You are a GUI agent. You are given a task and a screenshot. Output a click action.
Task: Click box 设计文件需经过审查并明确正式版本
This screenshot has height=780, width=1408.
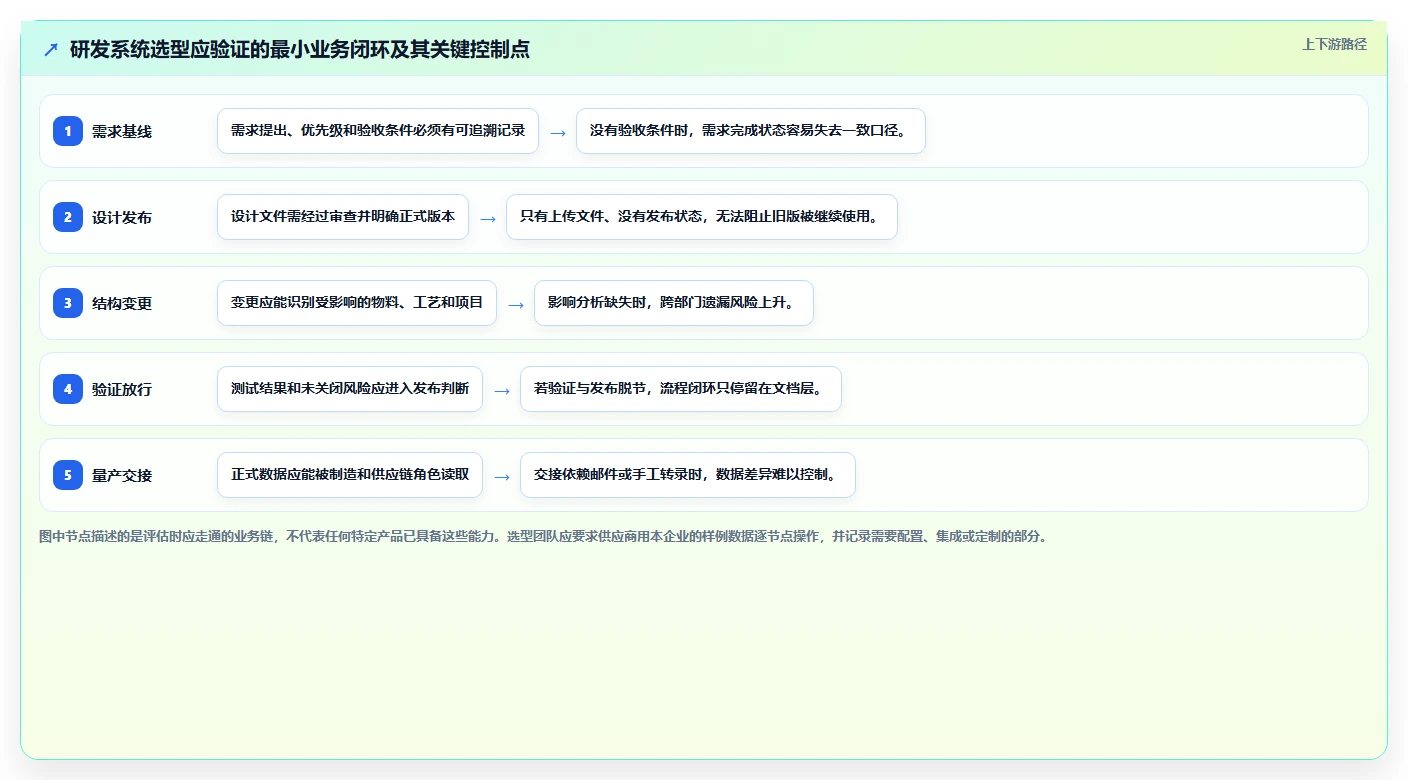coord(343,217)
